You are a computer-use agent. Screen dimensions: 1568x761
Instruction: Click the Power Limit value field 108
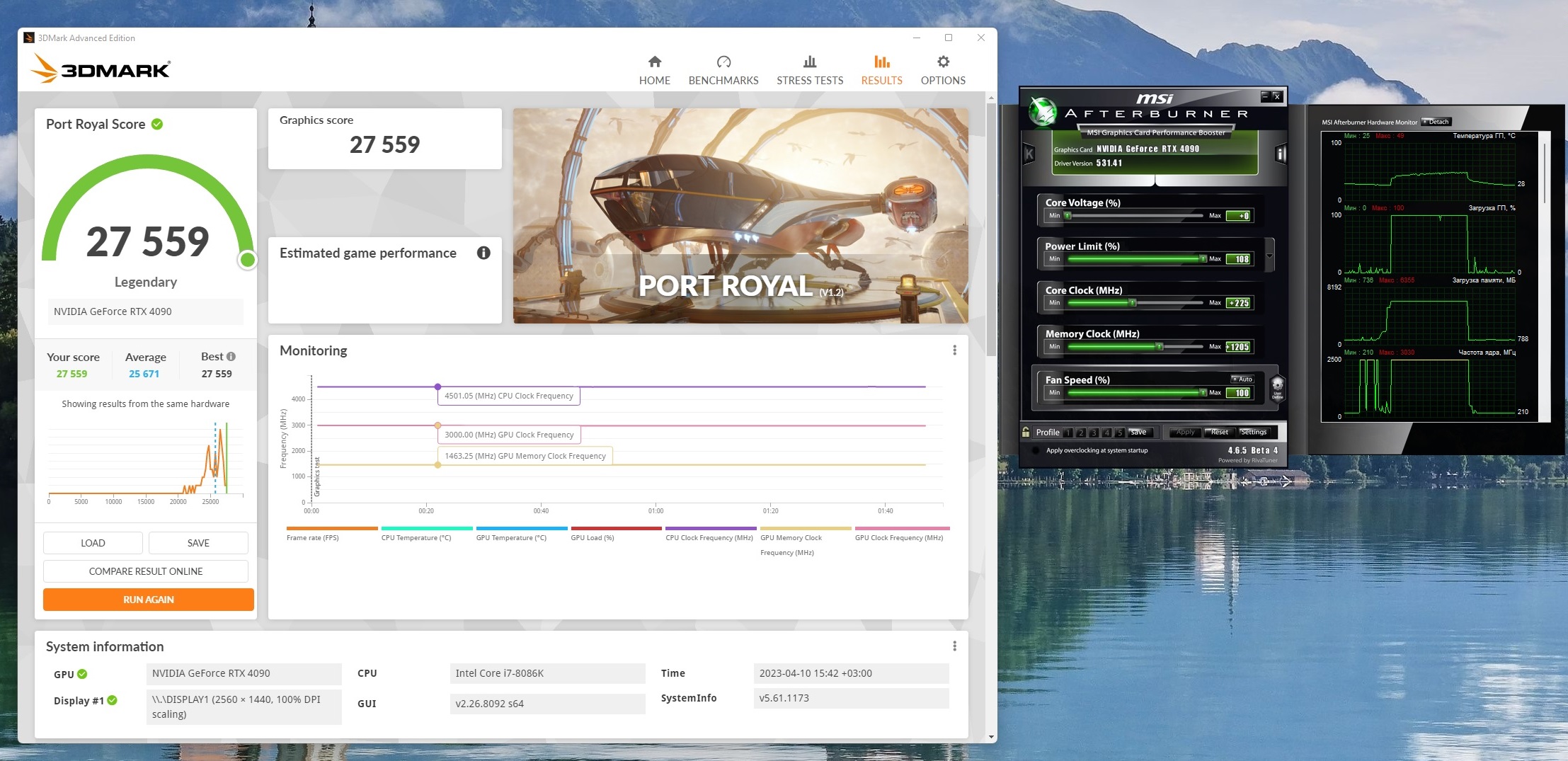tap(1239, 259)
